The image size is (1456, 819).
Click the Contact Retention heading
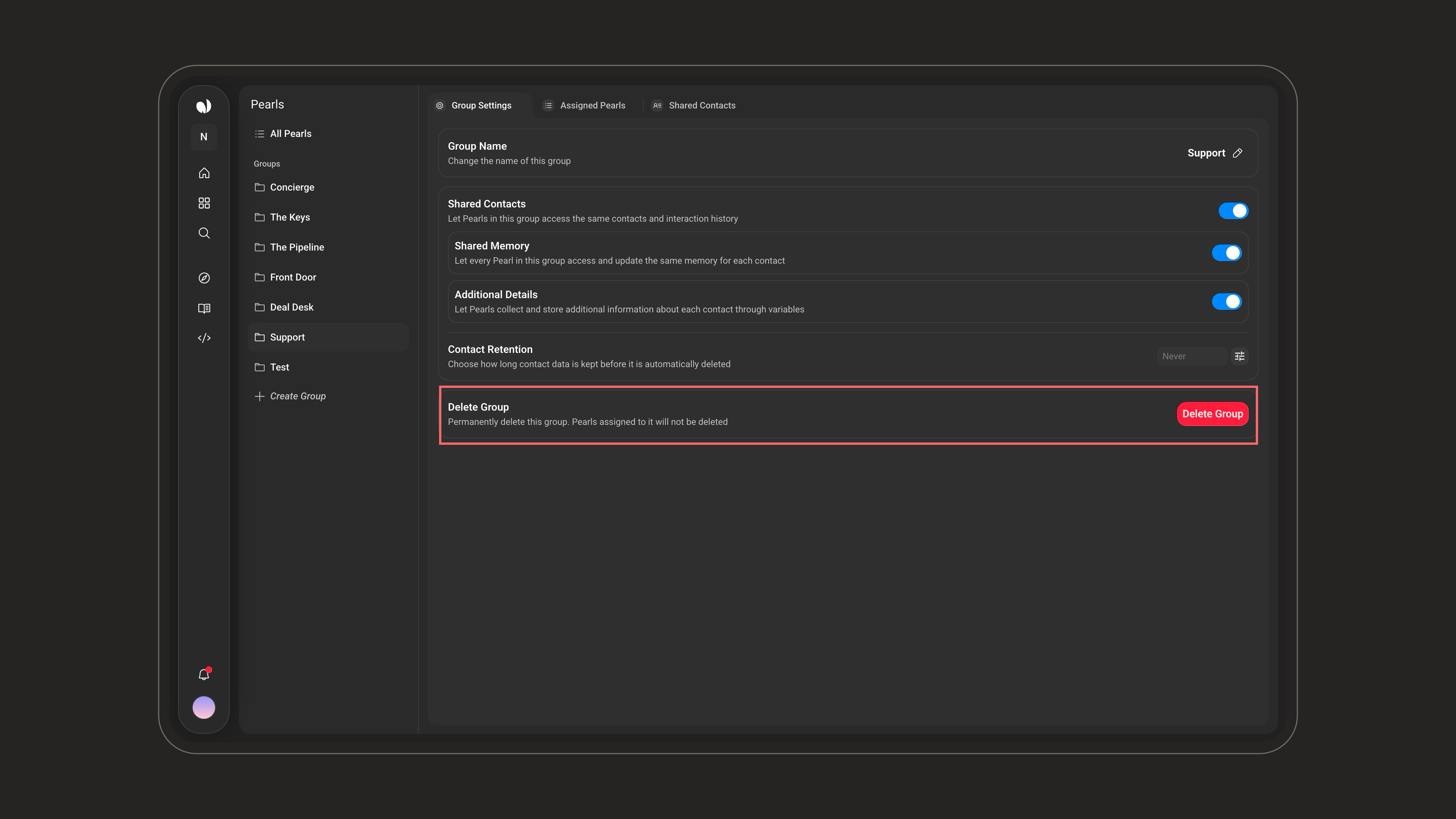(x=490, y=349)
